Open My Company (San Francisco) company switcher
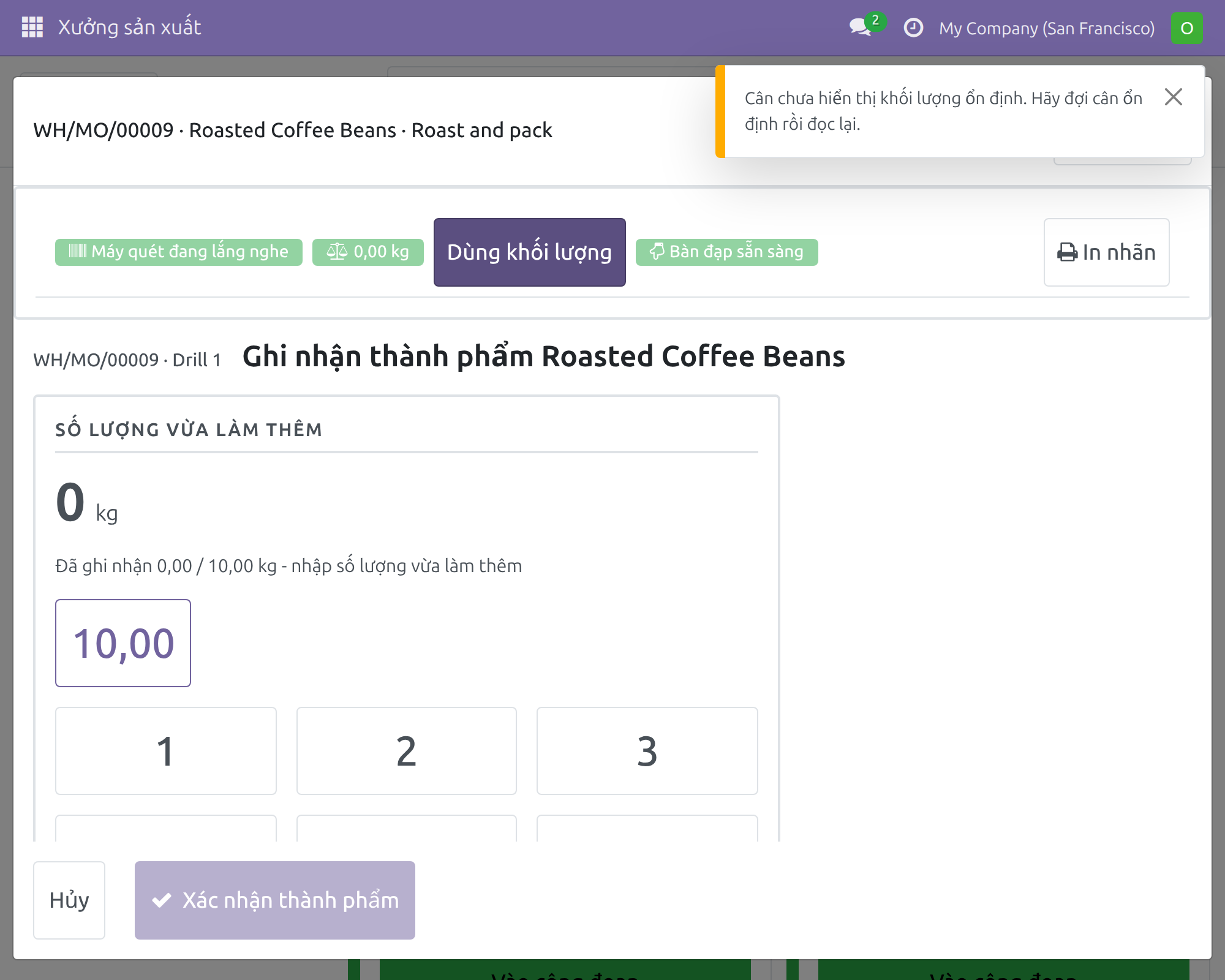 point(1047,28)
